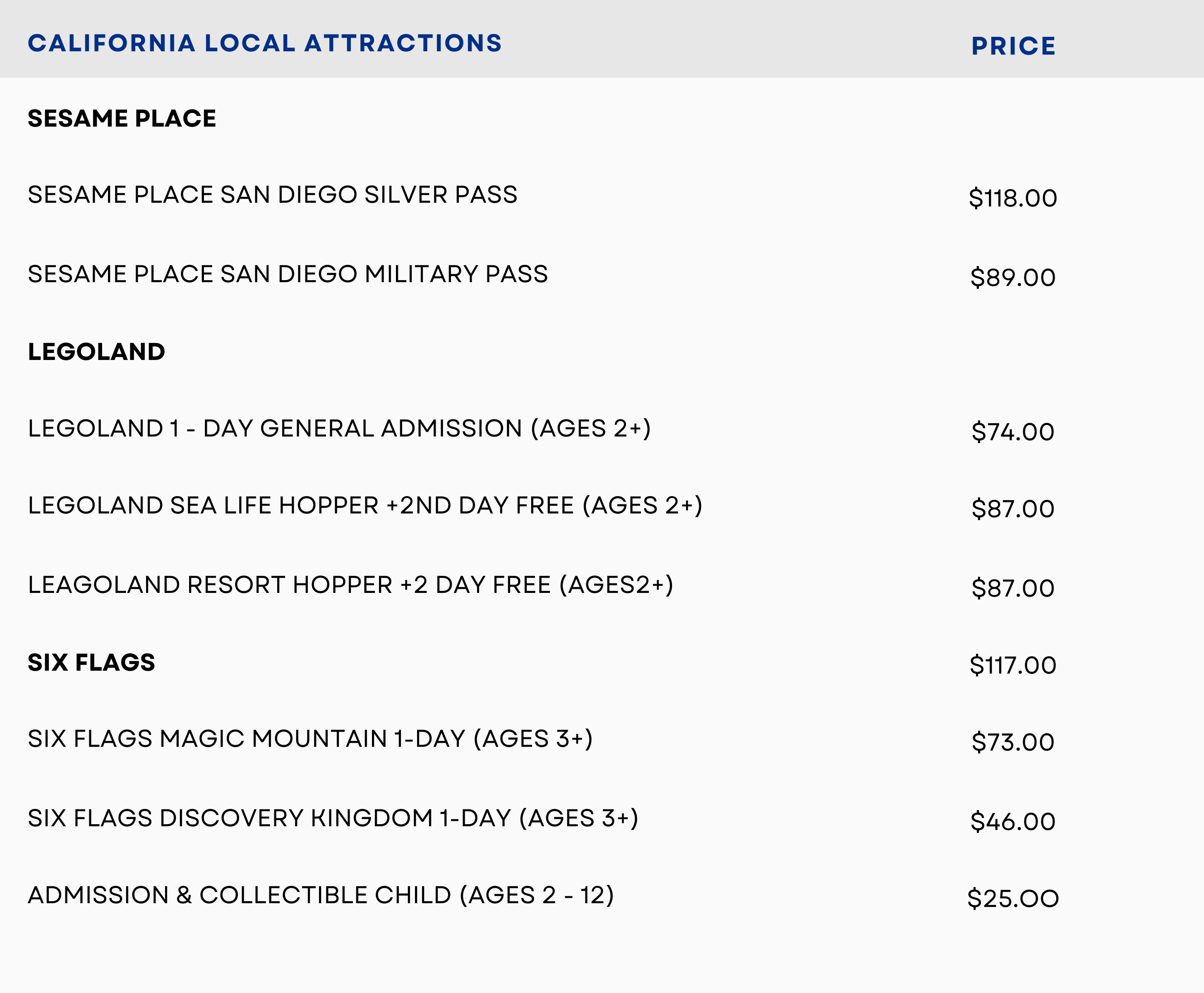Choose Legoland 1-Day General Admission item
This screenshot has height=993, width=1204.
339,429
